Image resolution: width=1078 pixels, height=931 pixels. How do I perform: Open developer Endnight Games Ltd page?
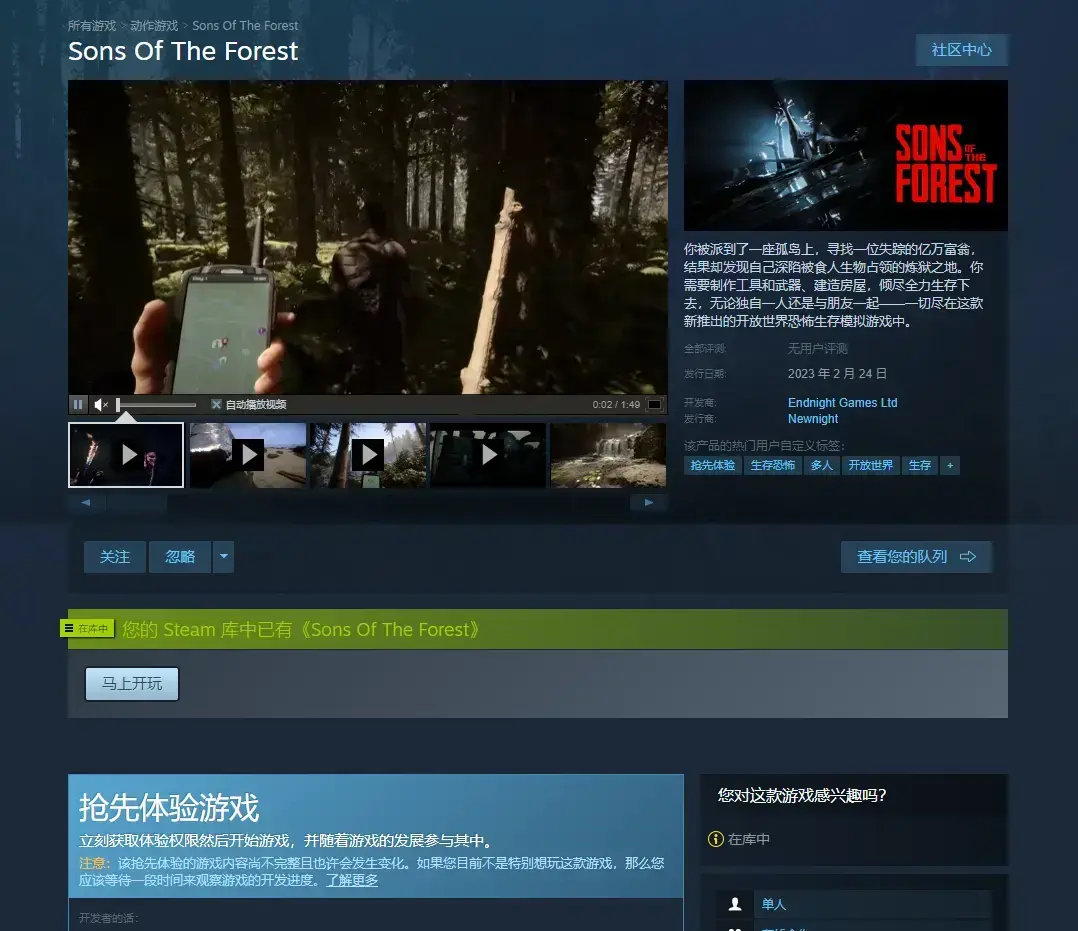pyautogui.click(x=842, y=402)
